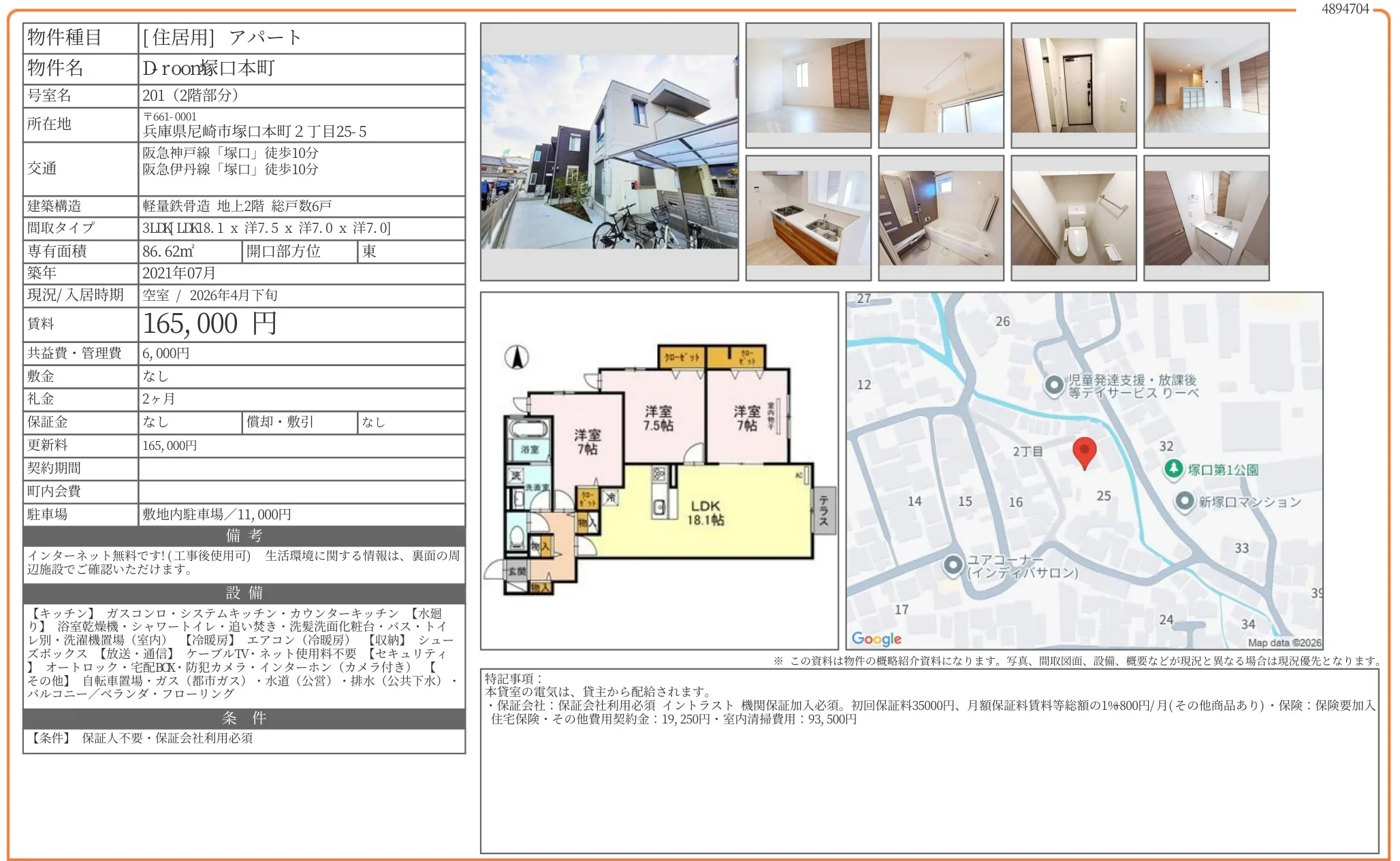Click the LDK 18.1帖 room in floor plan

[x=705, y=513]
